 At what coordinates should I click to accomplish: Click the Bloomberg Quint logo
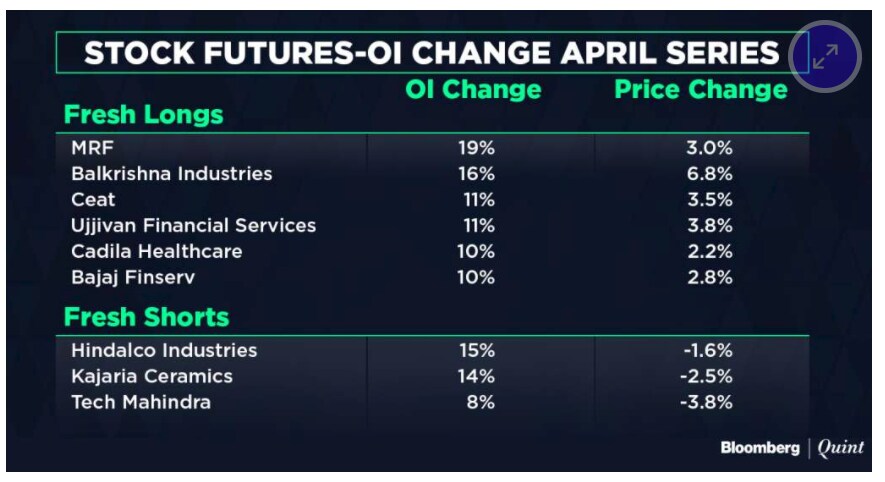tap(792, 448)
